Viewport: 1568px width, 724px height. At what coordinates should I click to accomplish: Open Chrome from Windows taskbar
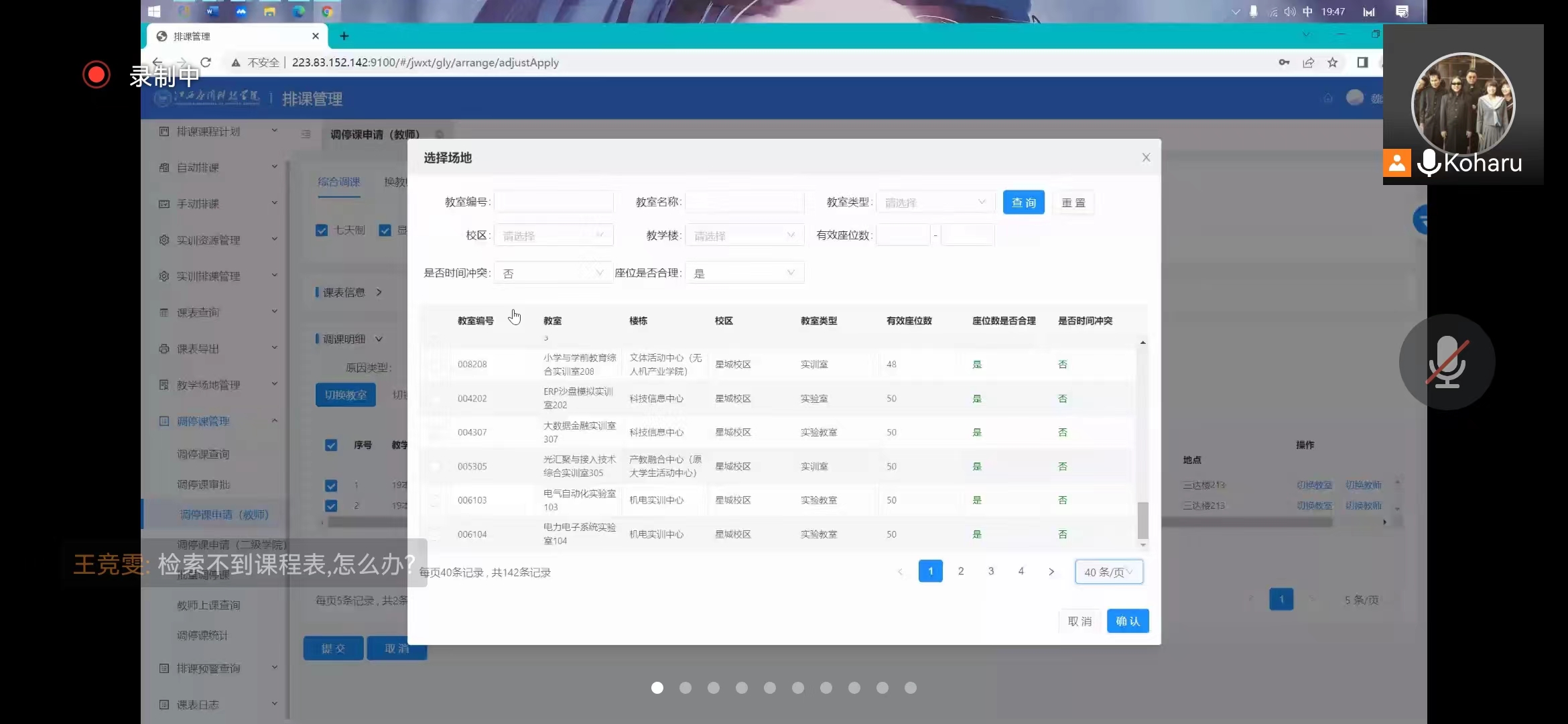pos(327,11)
